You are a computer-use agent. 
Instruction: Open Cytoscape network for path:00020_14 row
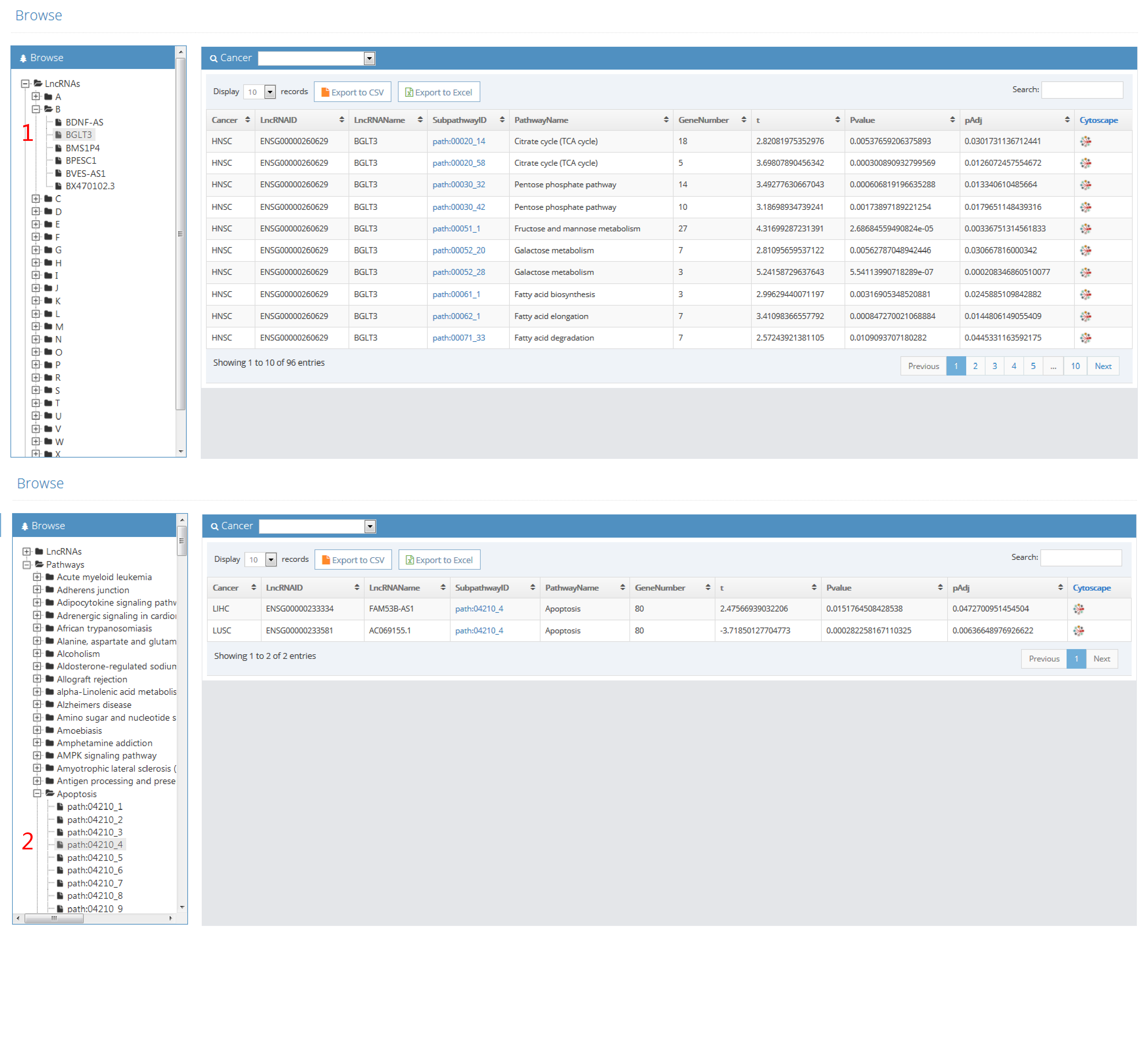tap(1085, 141)
